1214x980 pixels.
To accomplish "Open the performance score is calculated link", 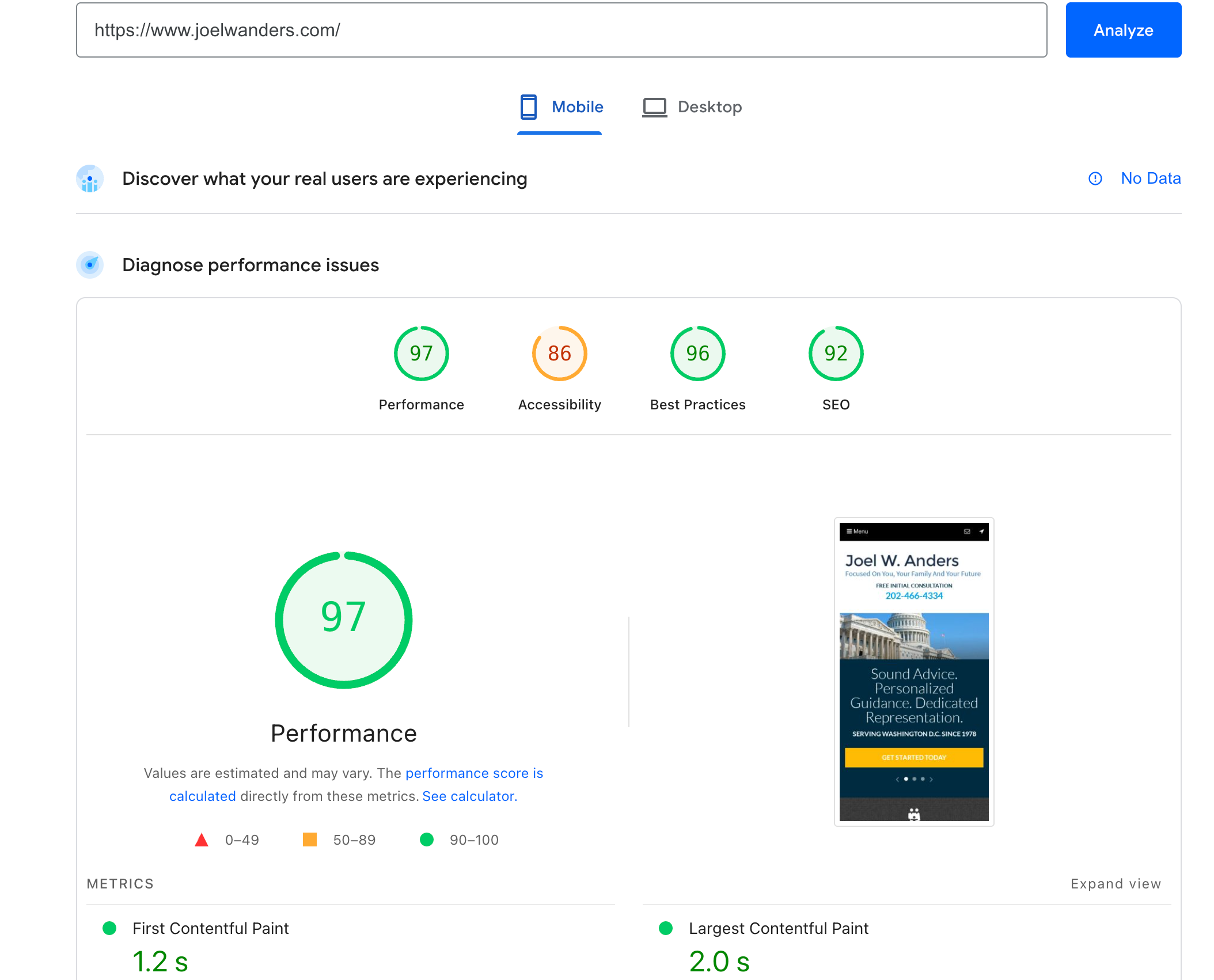I will coord(474,773).
